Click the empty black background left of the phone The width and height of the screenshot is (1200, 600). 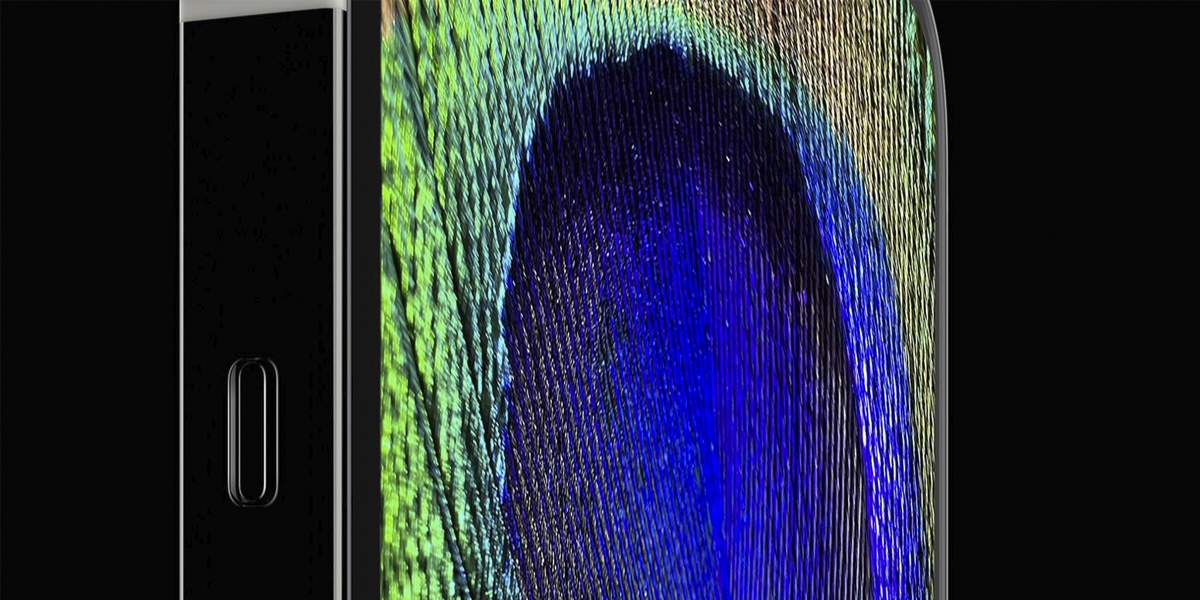tap(90, 300)
